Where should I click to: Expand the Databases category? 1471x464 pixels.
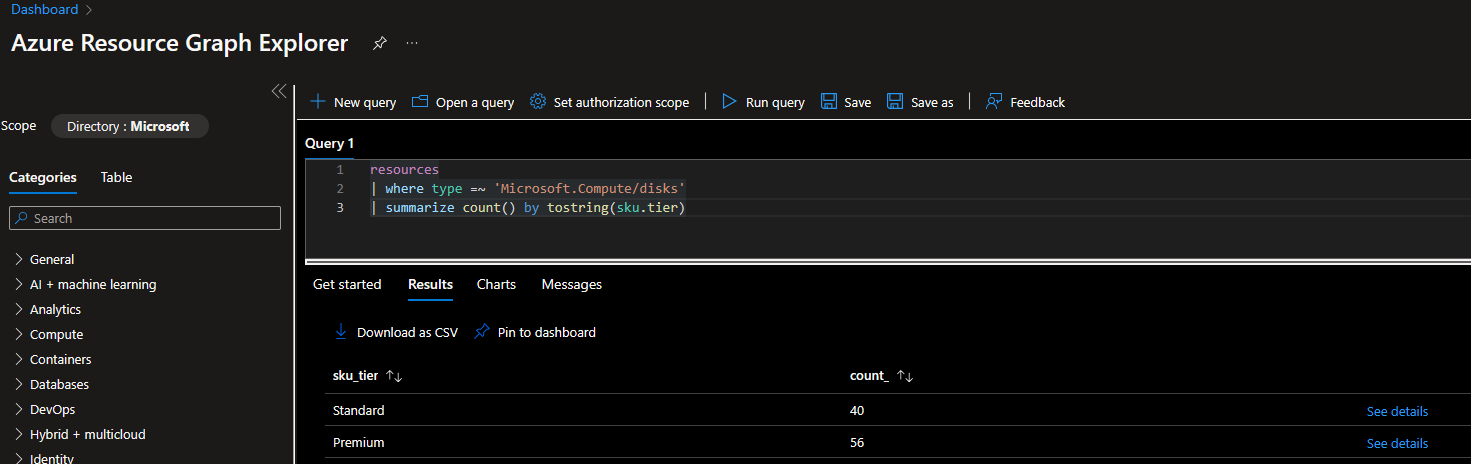click(19, 385)
